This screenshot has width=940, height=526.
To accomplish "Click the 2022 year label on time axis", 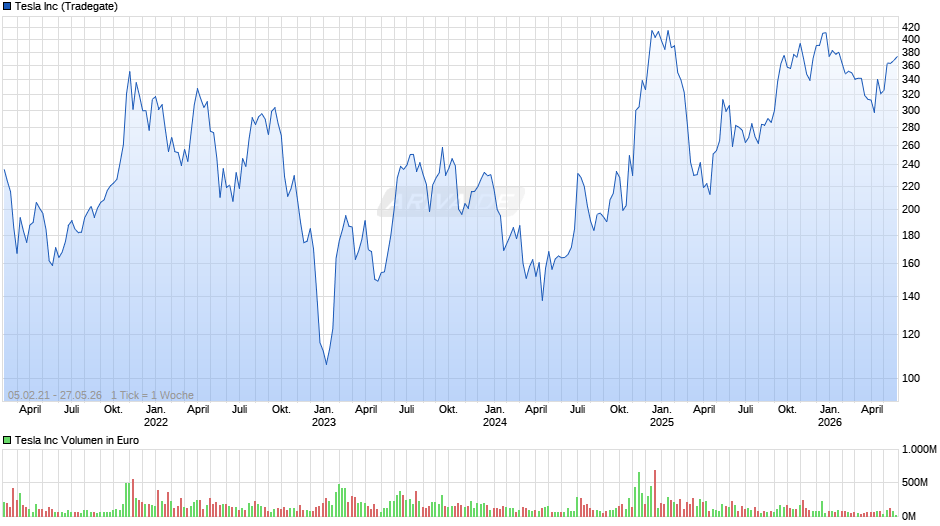I will (x=156, y=422).
